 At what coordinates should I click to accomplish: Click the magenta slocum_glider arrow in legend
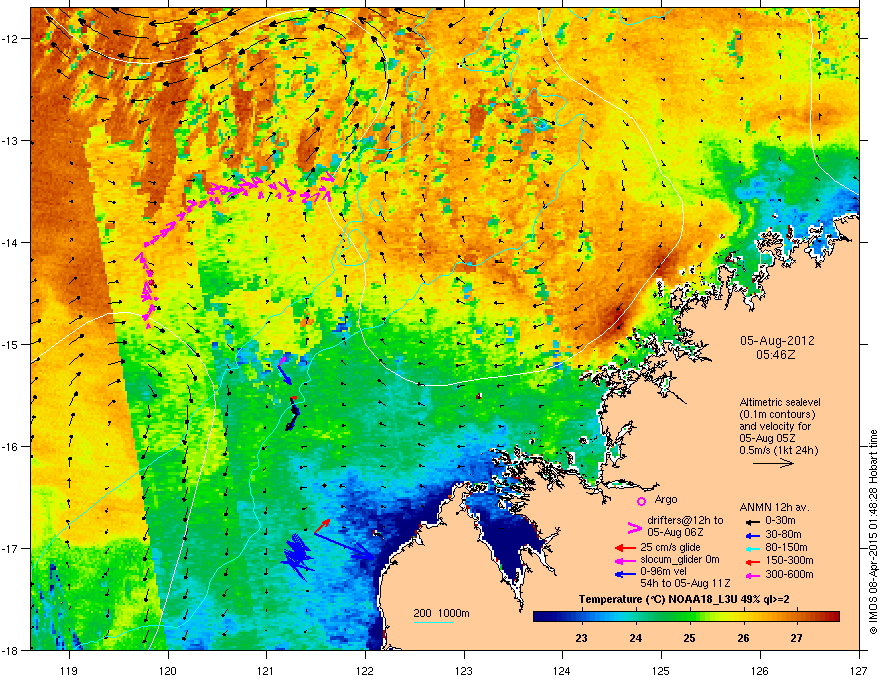625,560
